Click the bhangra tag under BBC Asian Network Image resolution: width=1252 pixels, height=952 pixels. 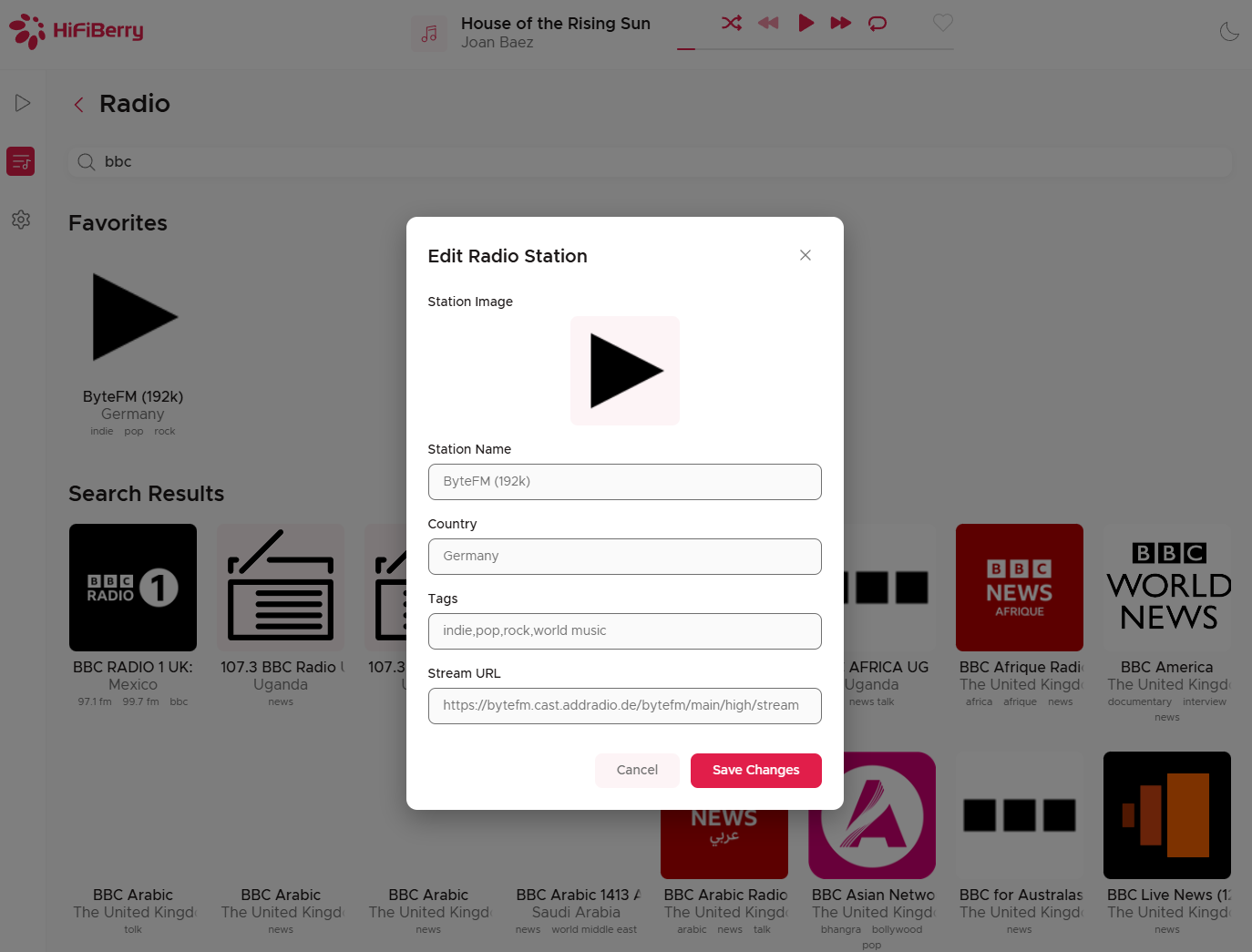tap(841, 930)
